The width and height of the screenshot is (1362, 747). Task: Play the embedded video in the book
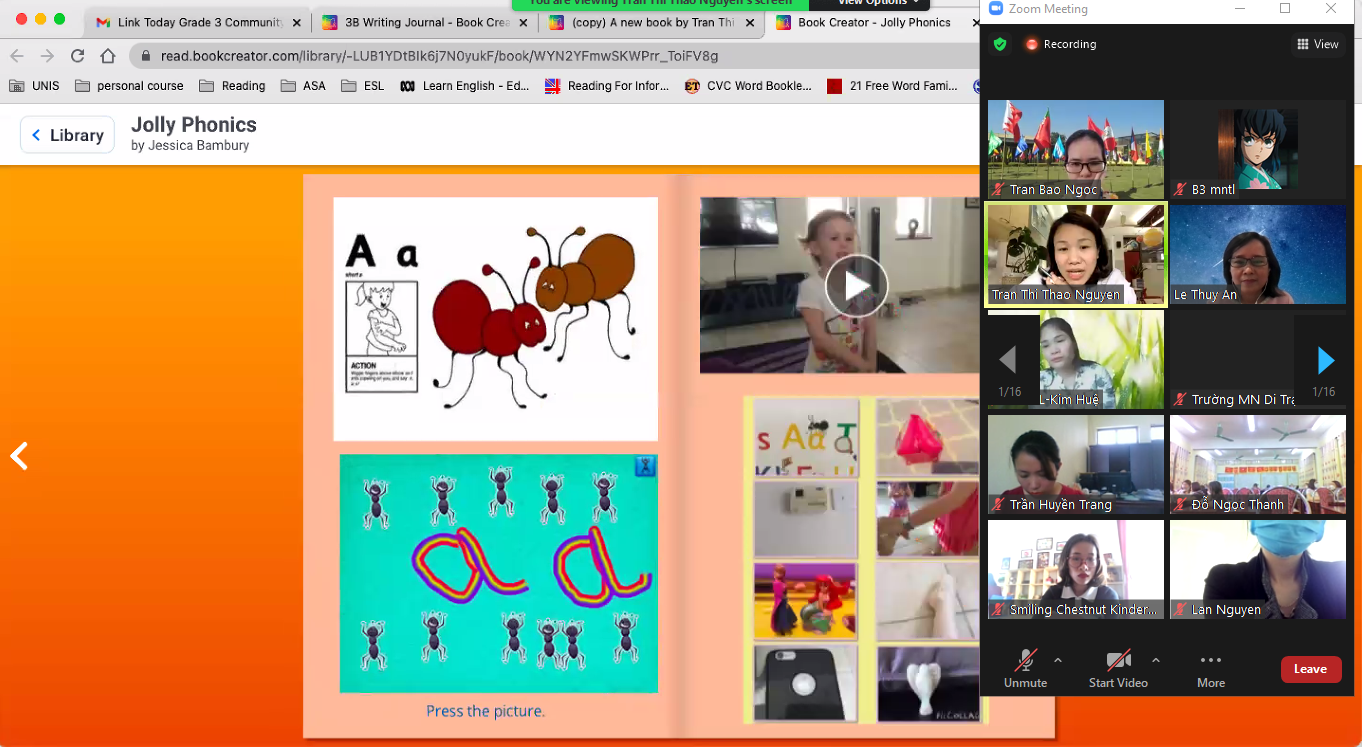click(857, 285)
